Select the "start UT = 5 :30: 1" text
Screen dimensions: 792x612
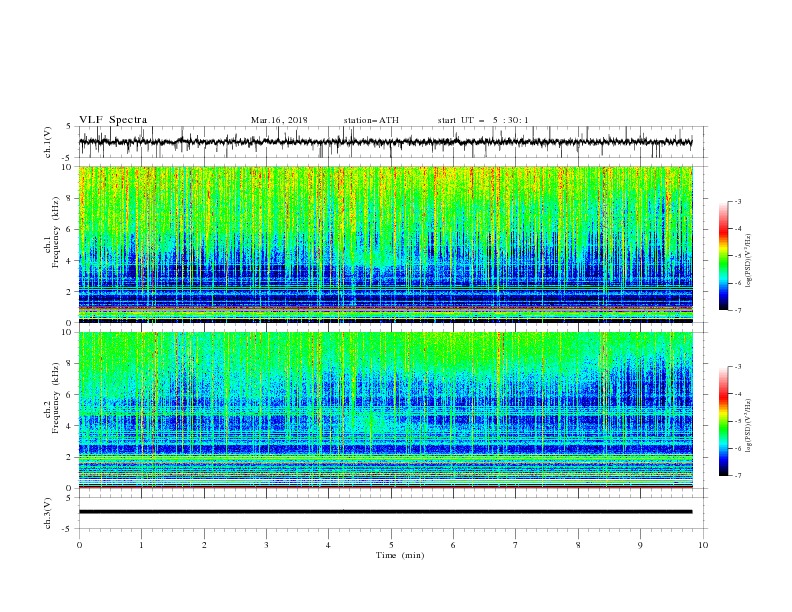pyautogui.click(x=483, y=120)
